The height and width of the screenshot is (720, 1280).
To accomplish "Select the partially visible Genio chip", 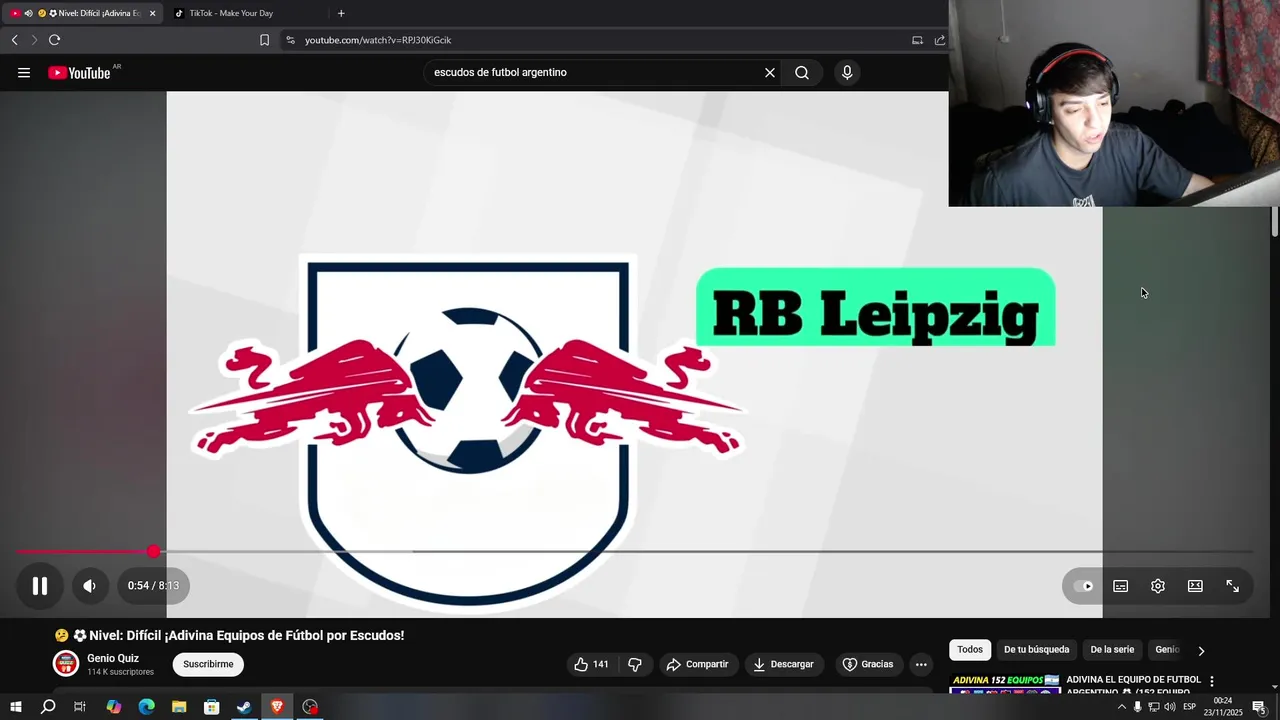I will [x=1167, y=650].
